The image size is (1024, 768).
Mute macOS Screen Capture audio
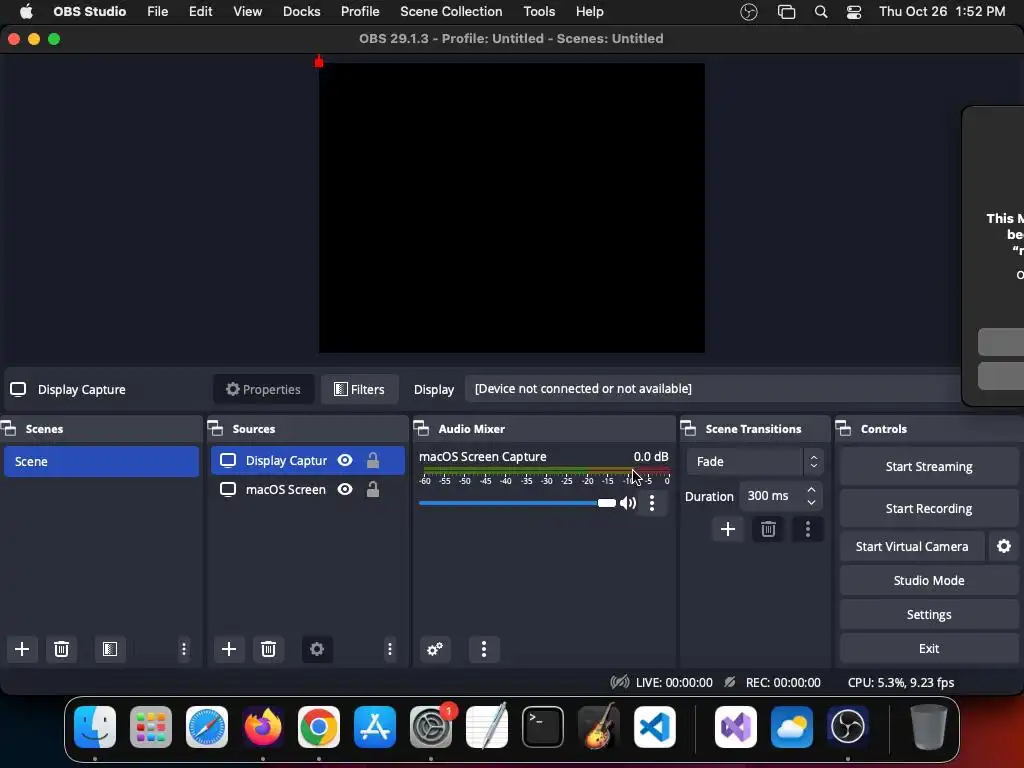(628, 503)
